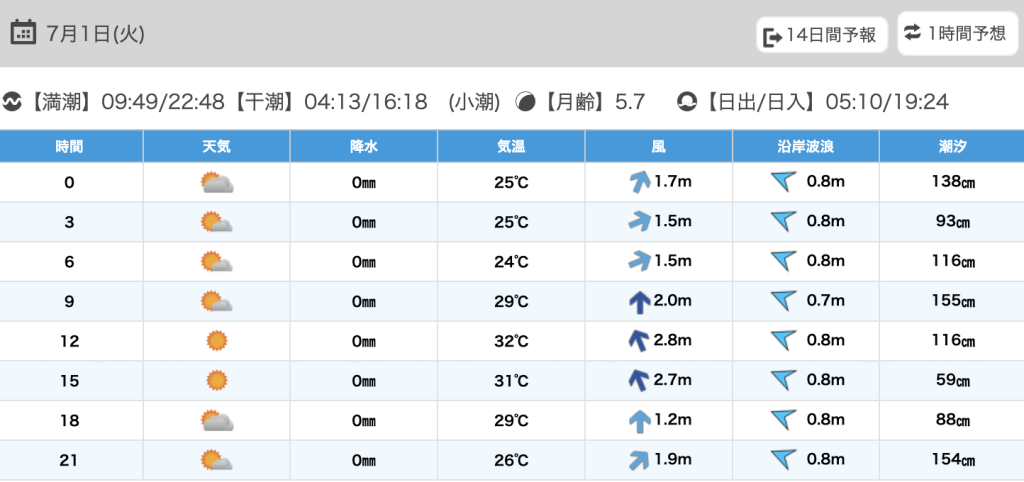Click the 32℃ temperature cell
The height and width of the screenshot is (482, 1024).
(511, 341)
